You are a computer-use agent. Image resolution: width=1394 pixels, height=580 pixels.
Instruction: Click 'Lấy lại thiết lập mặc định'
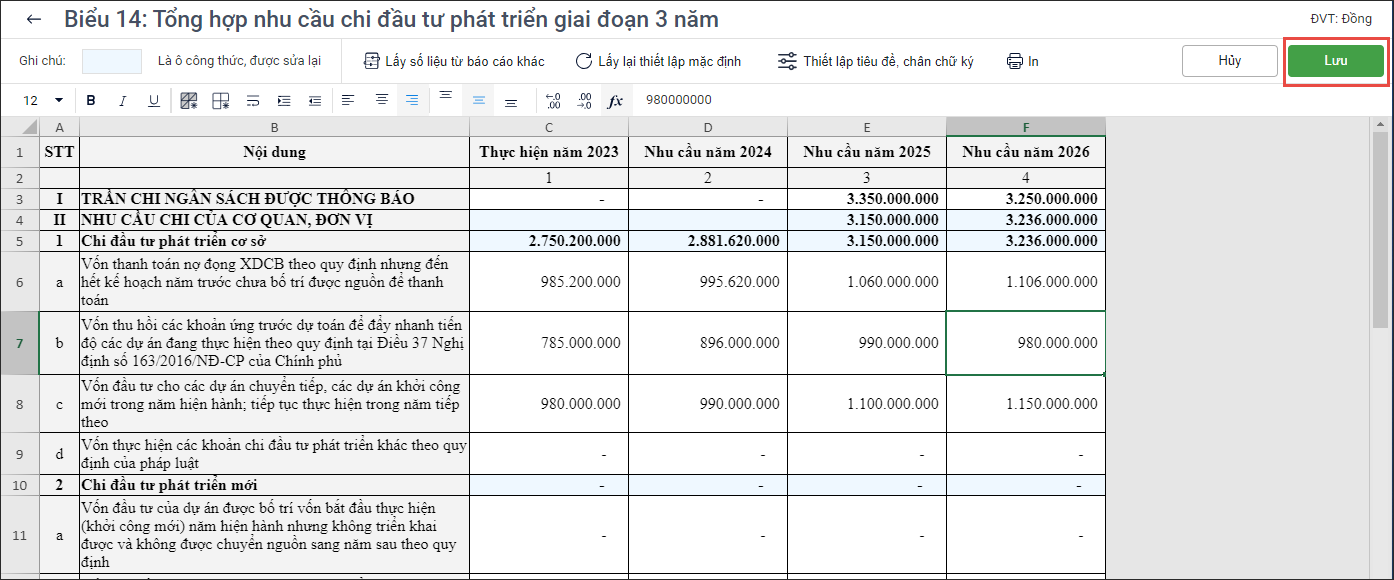point(658,61)
